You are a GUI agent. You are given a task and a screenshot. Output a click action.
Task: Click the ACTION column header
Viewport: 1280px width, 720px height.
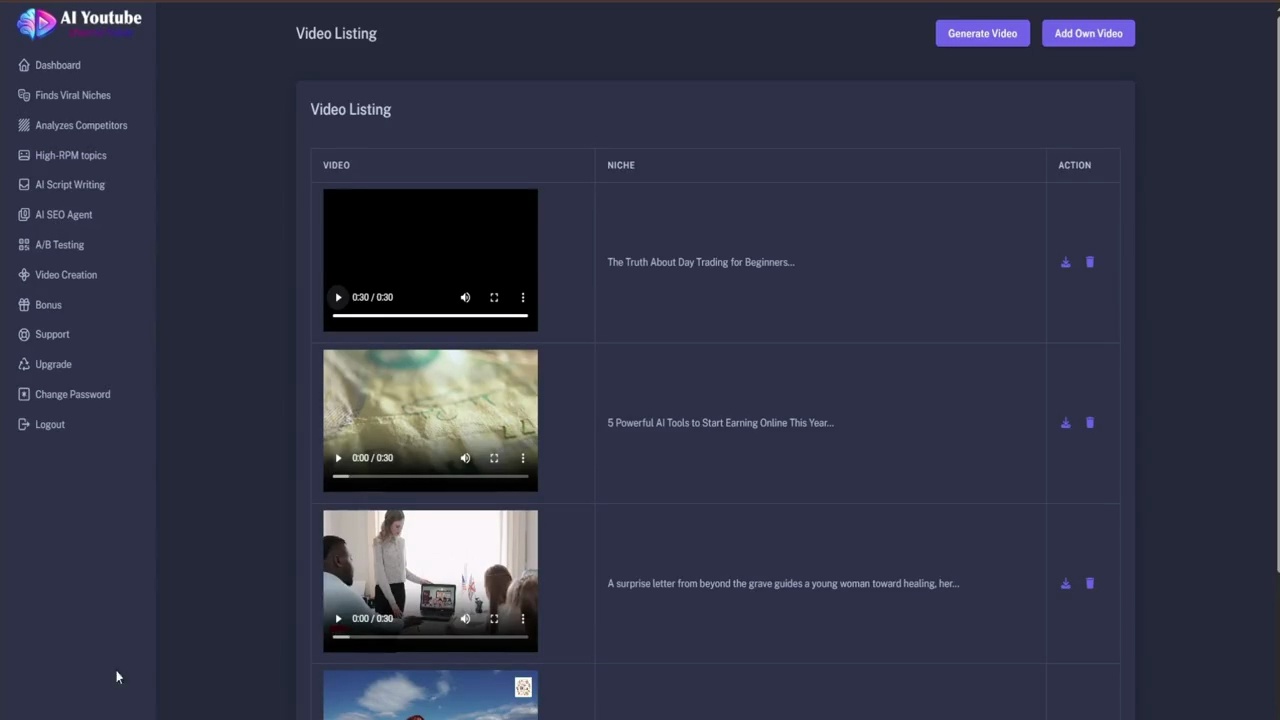click(1075, 165)
